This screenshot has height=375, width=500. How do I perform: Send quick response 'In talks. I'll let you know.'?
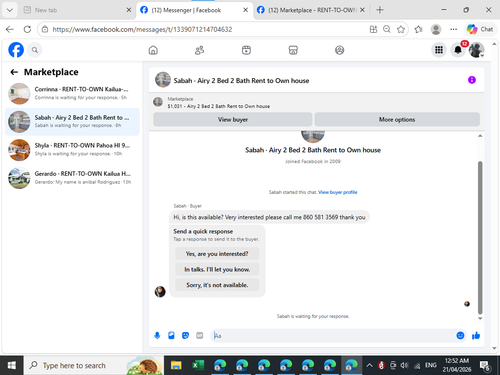point(217,269)
